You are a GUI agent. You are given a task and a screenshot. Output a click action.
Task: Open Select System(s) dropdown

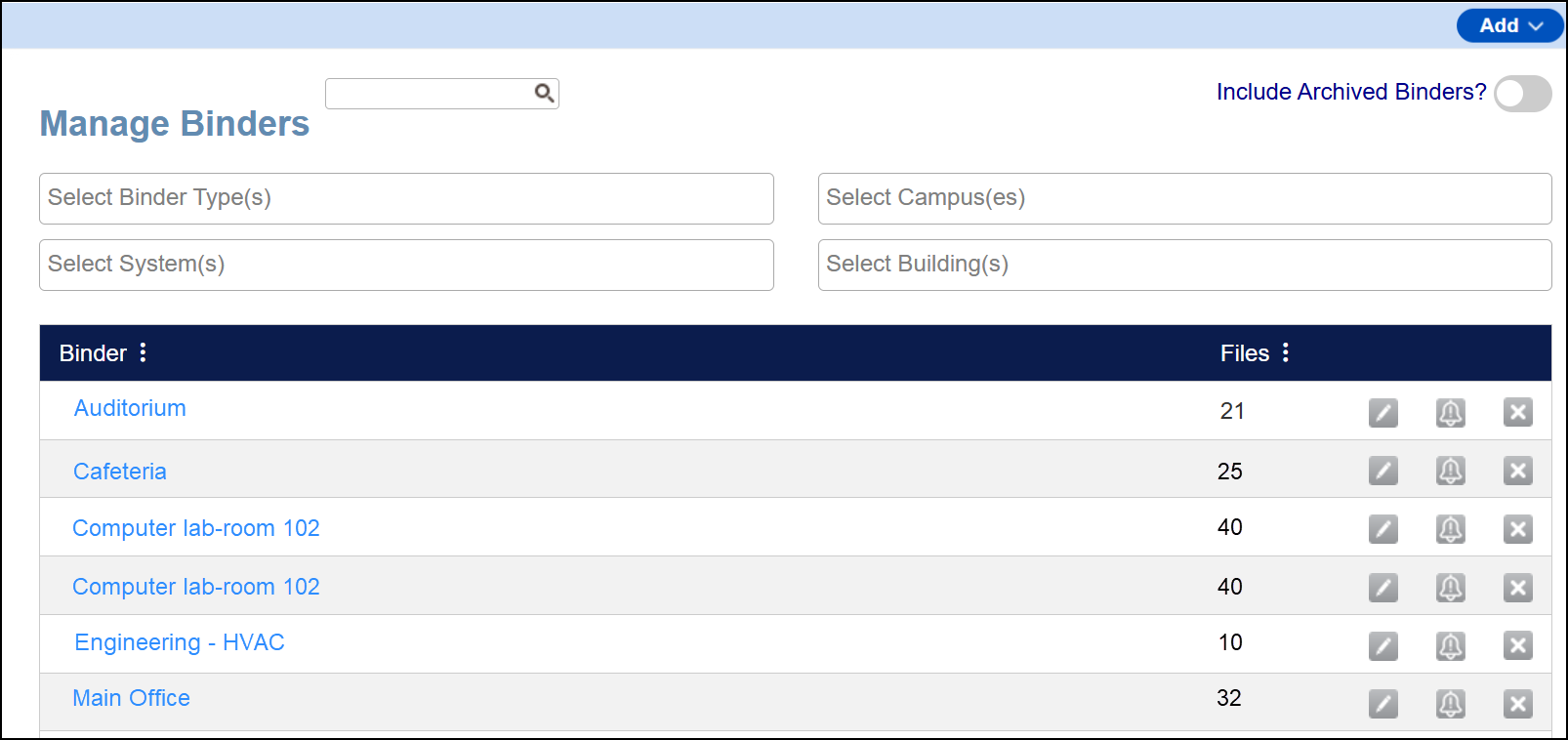(406, 265)
